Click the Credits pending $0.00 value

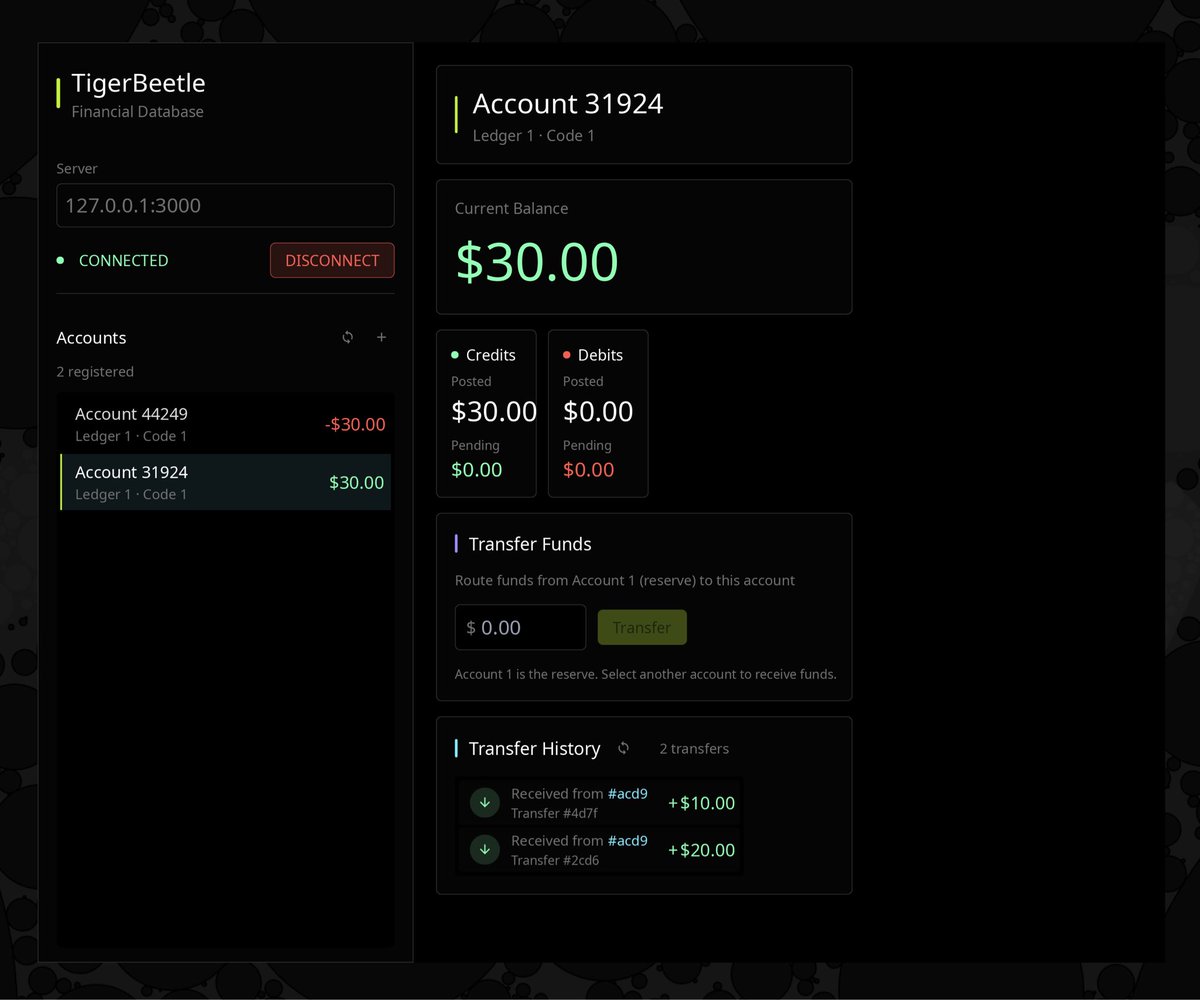pos(477,470)
